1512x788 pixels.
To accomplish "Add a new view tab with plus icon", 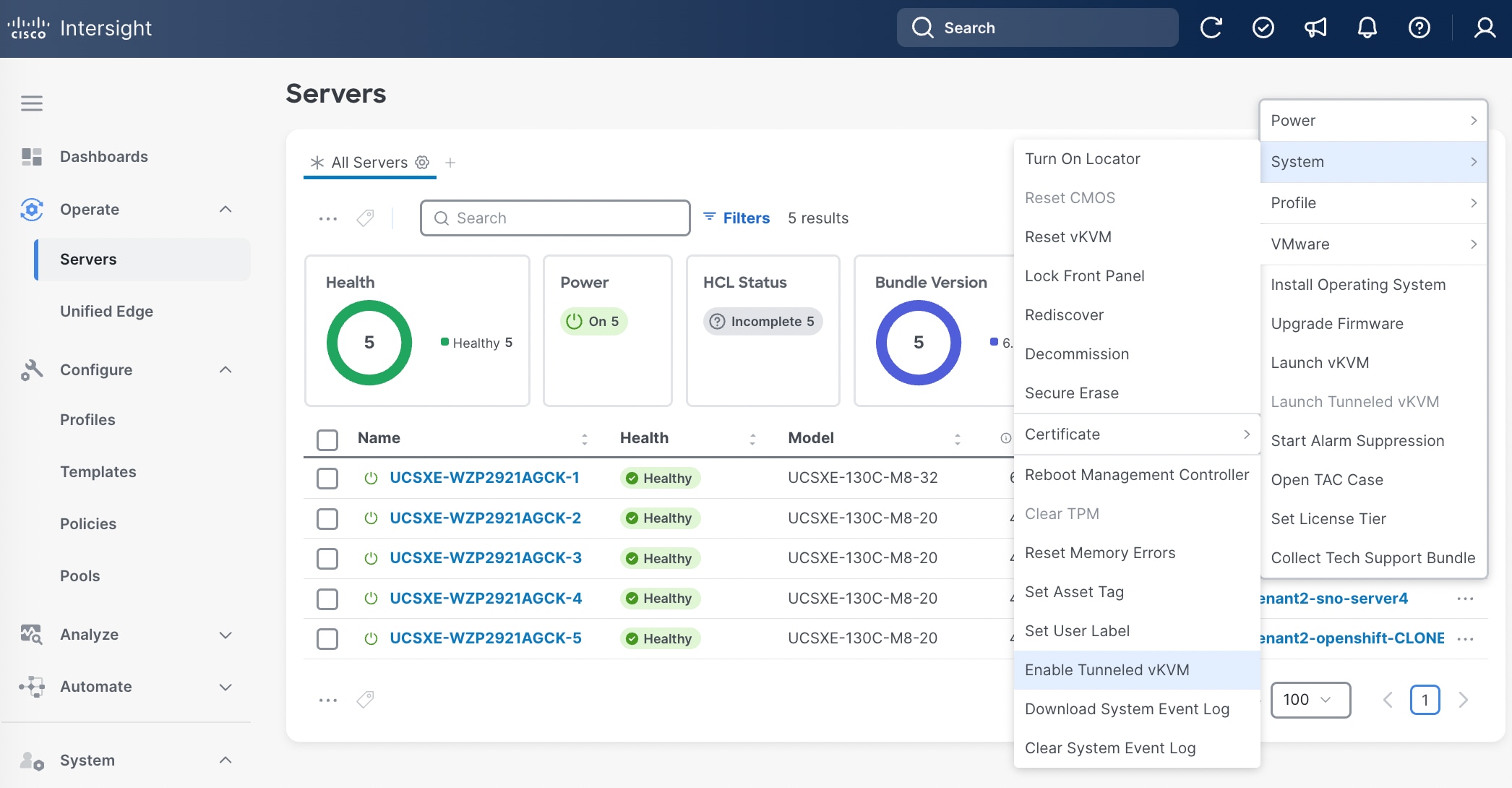I will tap(450, 163).
